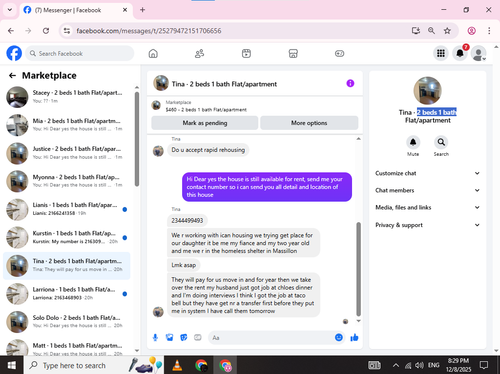Go back using the Marketplace back arrow

tap(12, 76)
